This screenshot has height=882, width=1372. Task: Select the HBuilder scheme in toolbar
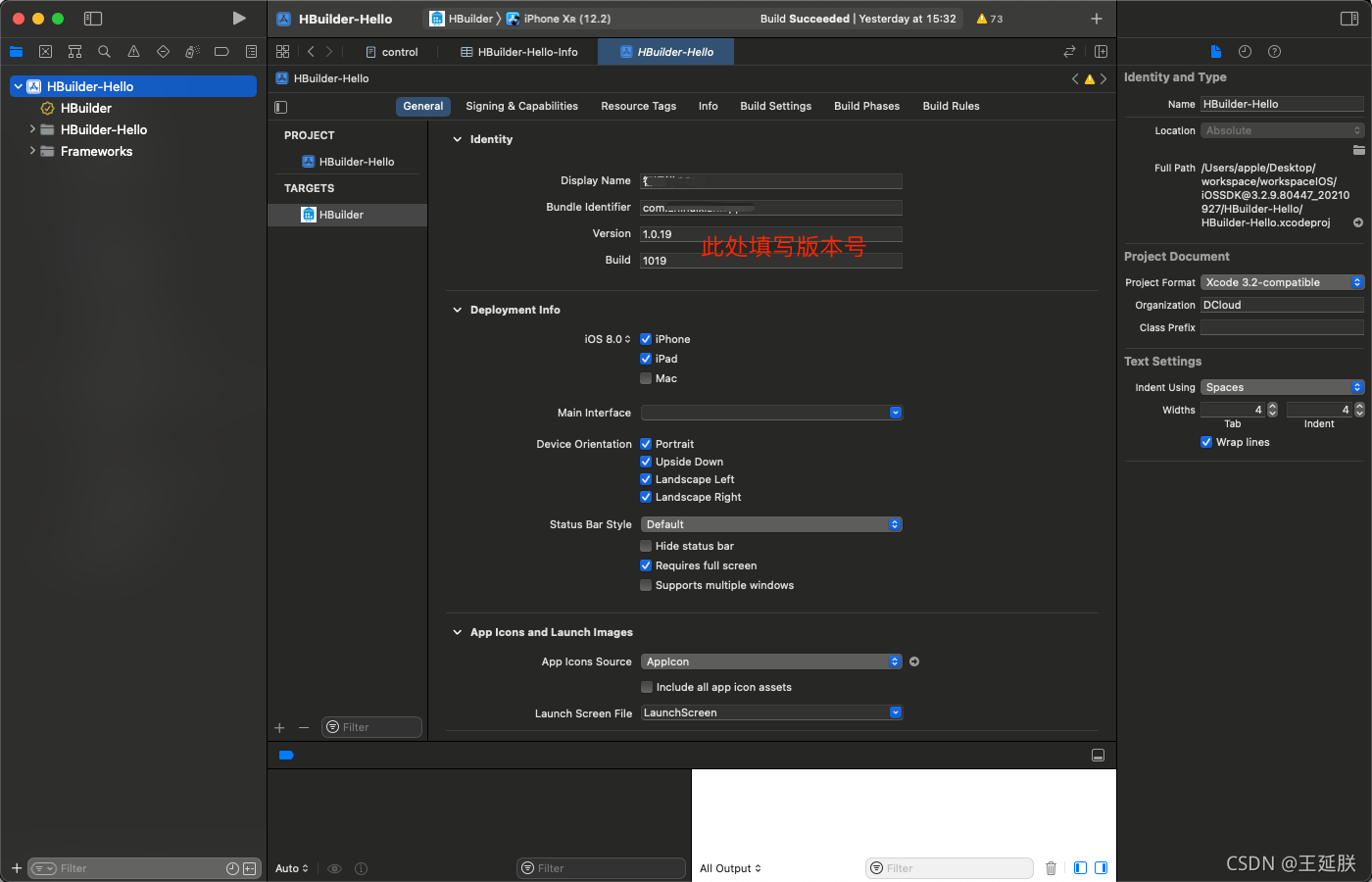[x=462, y=19]
